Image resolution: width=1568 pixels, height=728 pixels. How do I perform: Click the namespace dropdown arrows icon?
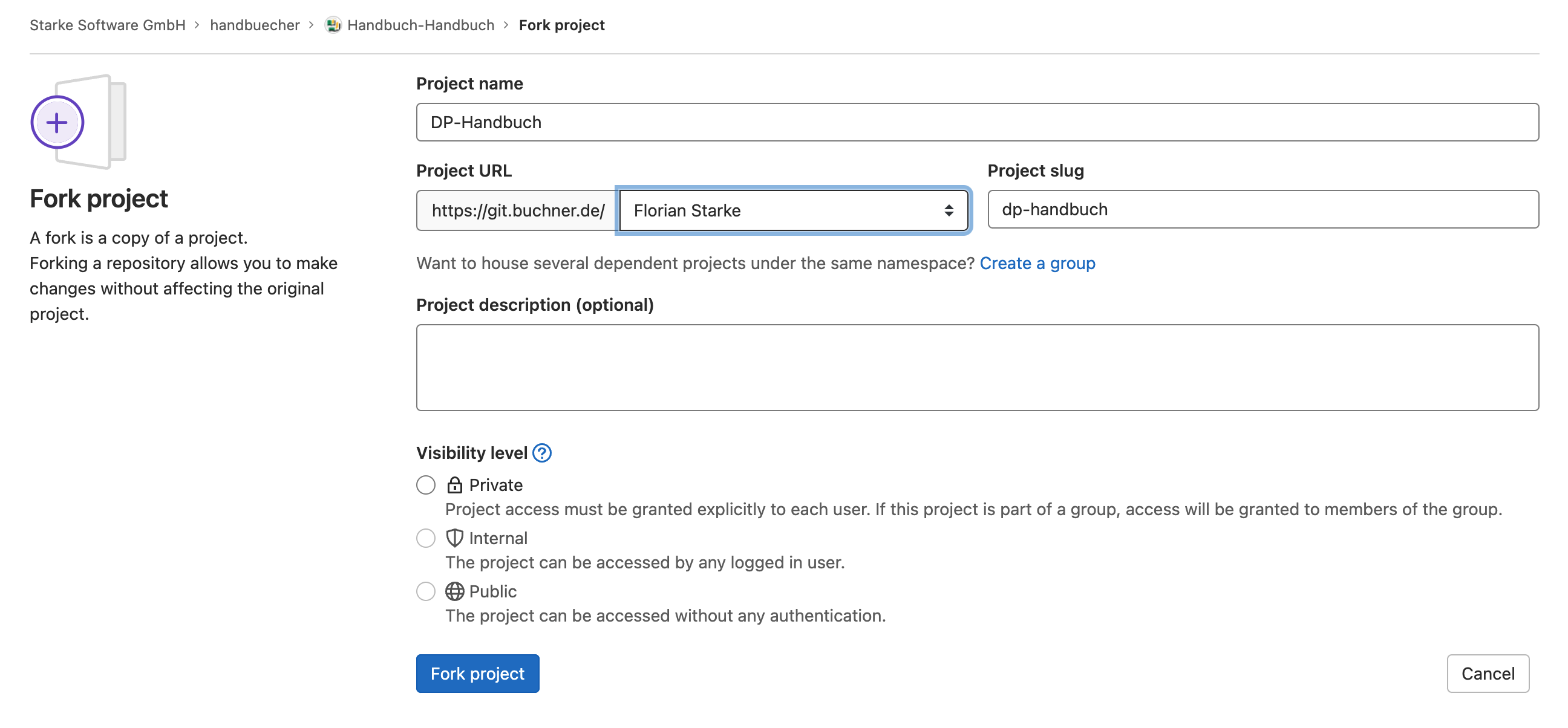[949, 210]
